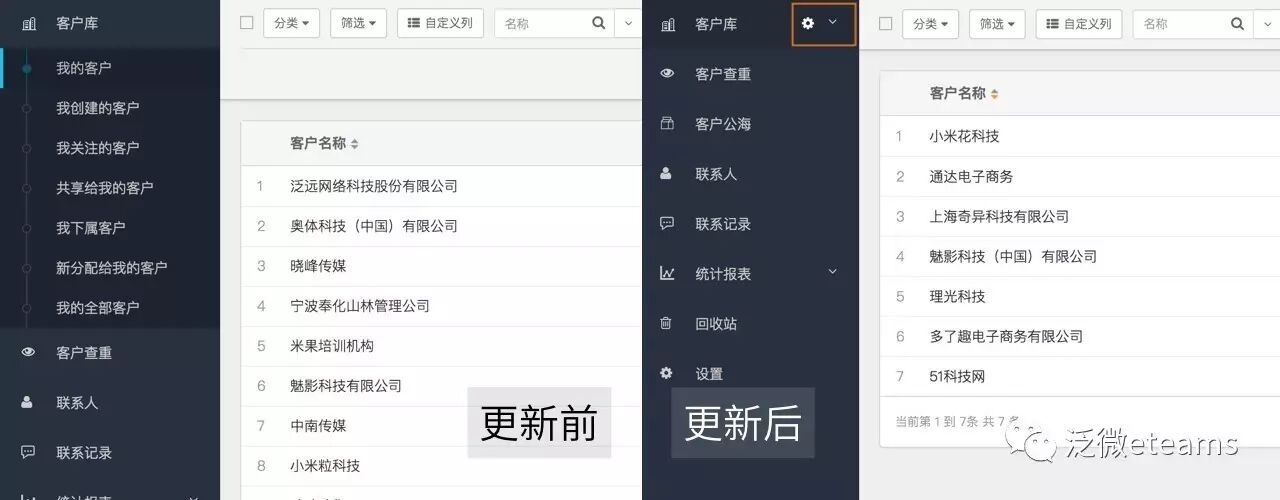Expand the 统计报表 chevron in the after-update sidebar

click(832, 272)
